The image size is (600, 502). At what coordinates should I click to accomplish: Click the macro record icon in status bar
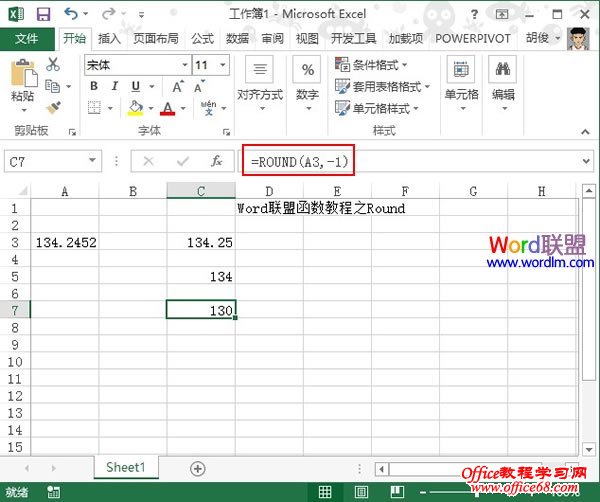click(53, 492)
